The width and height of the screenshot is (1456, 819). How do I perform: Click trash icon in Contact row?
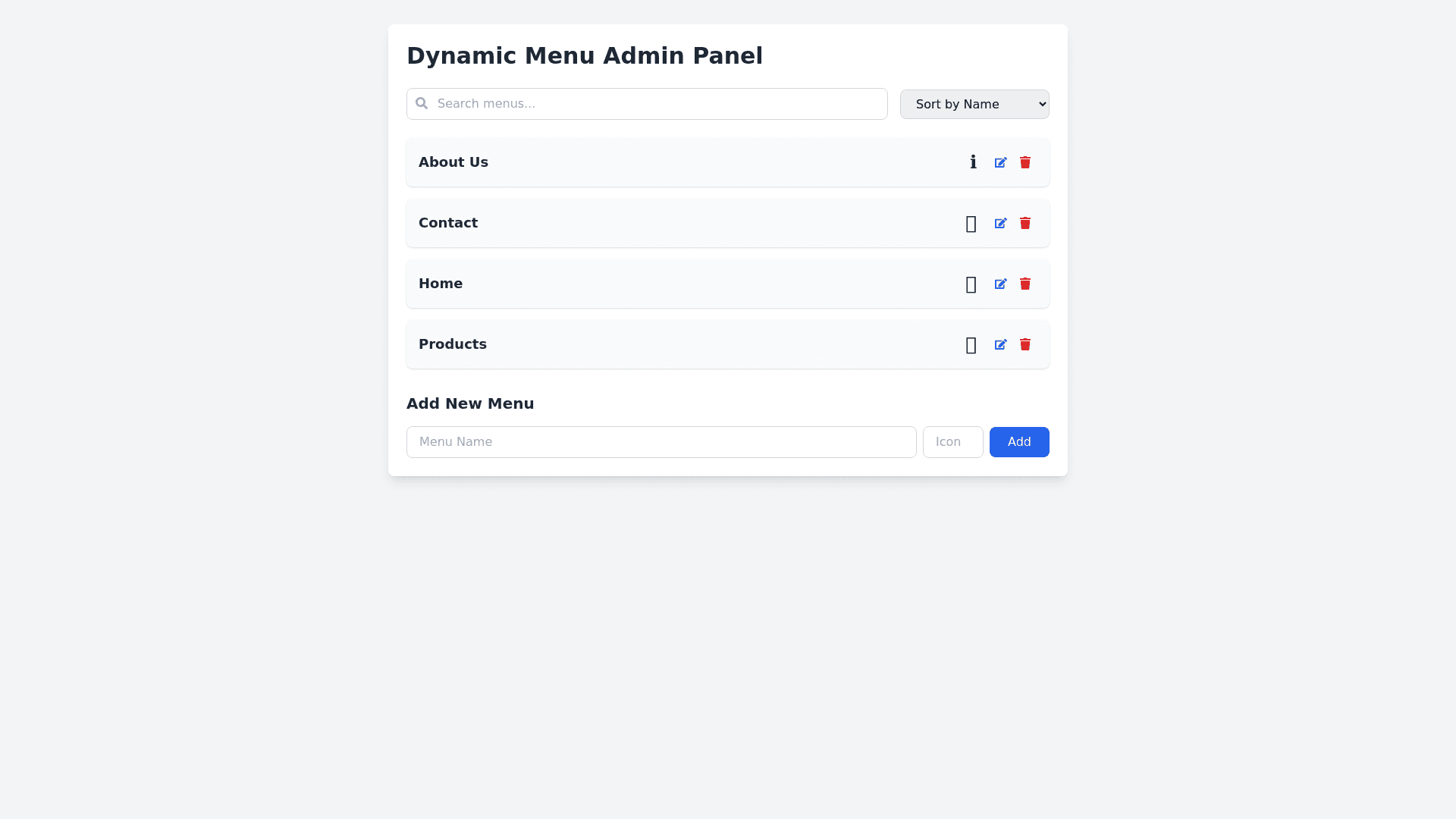[x=1025, y=223]
